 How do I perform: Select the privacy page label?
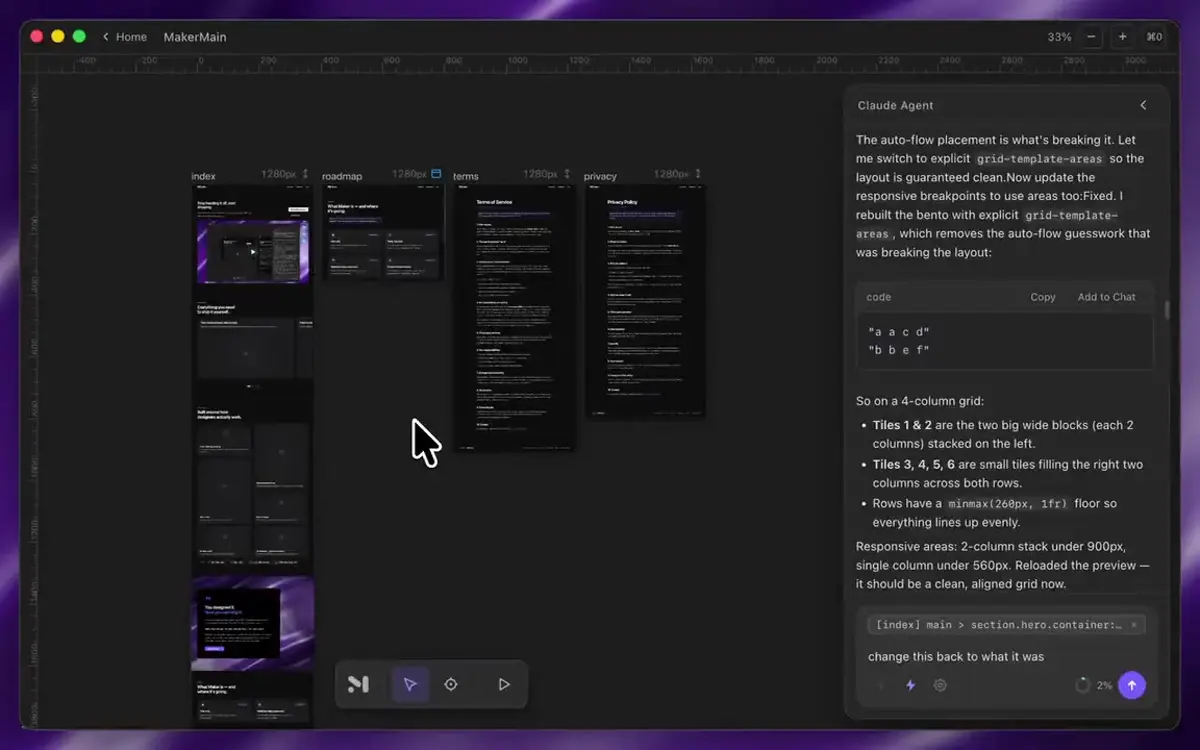pyautogui.click(x=600, y=176)
